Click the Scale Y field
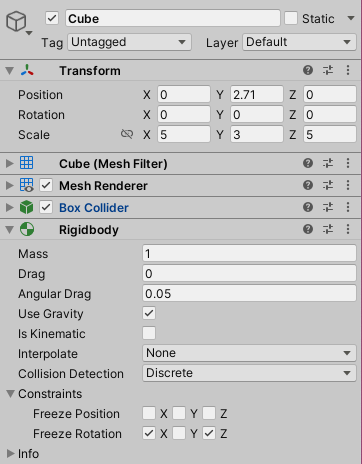The image size is (362, 464). [257, 134]
